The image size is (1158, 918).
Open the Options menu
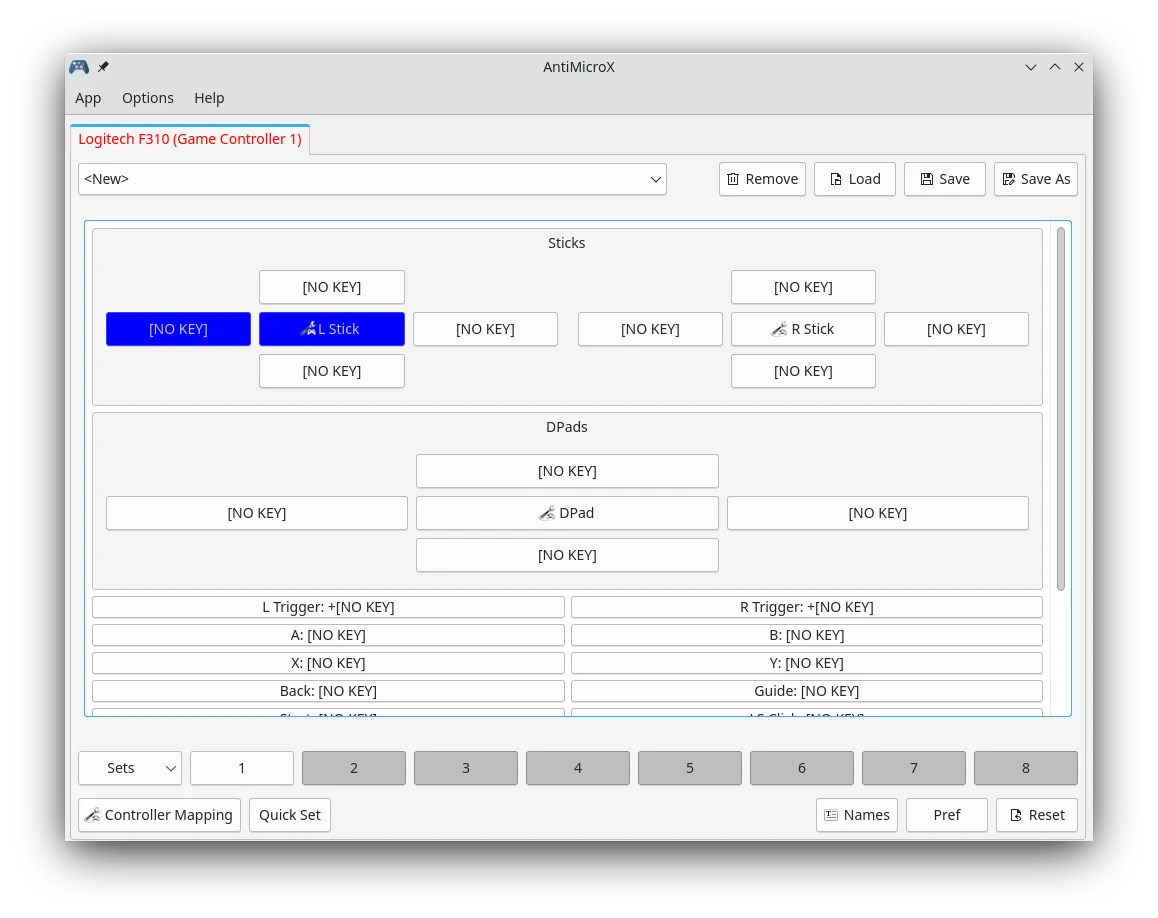tap(148, 98)
